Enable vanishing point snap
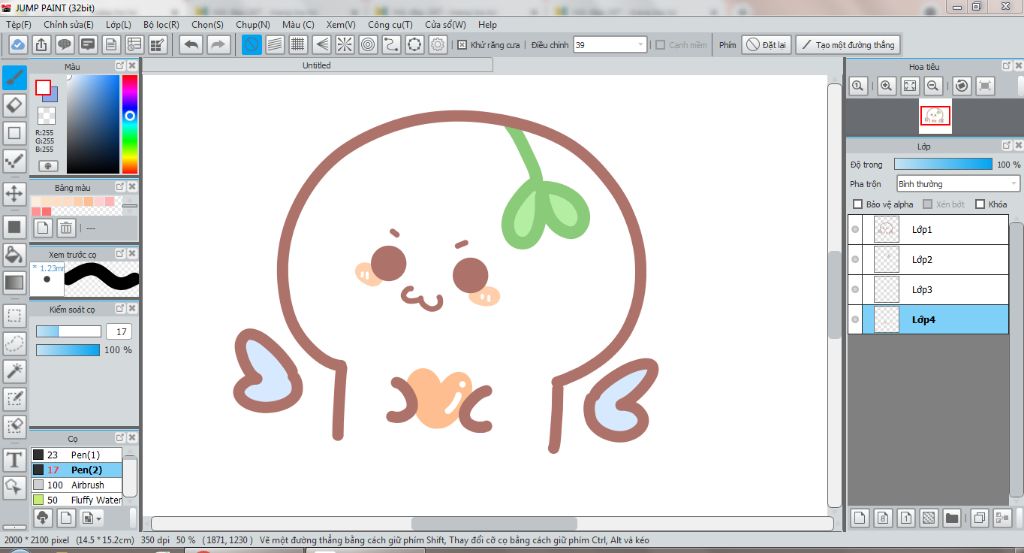The width and height of the screenshot is (1024, 553). pos(321,44)
